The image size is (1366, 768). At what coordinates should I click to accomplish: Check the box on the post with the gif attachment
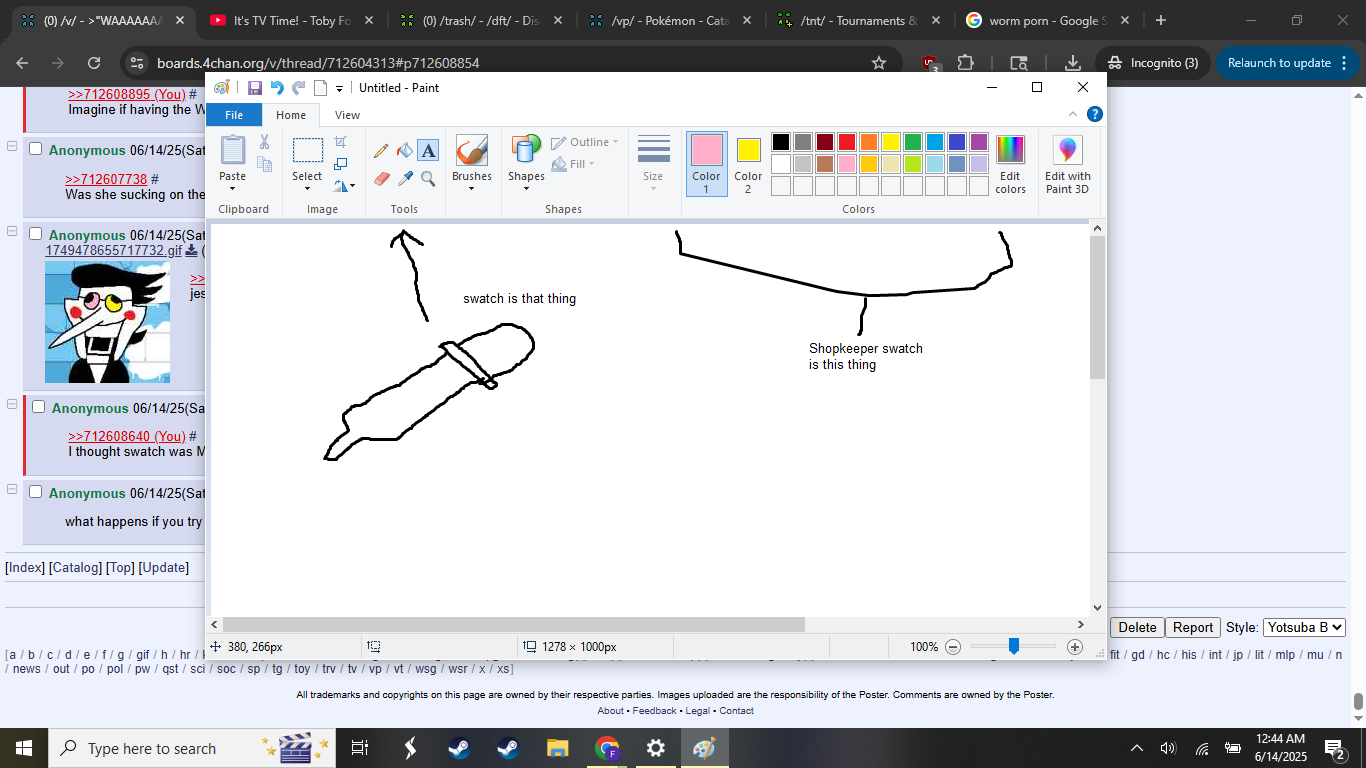point(35,234)
